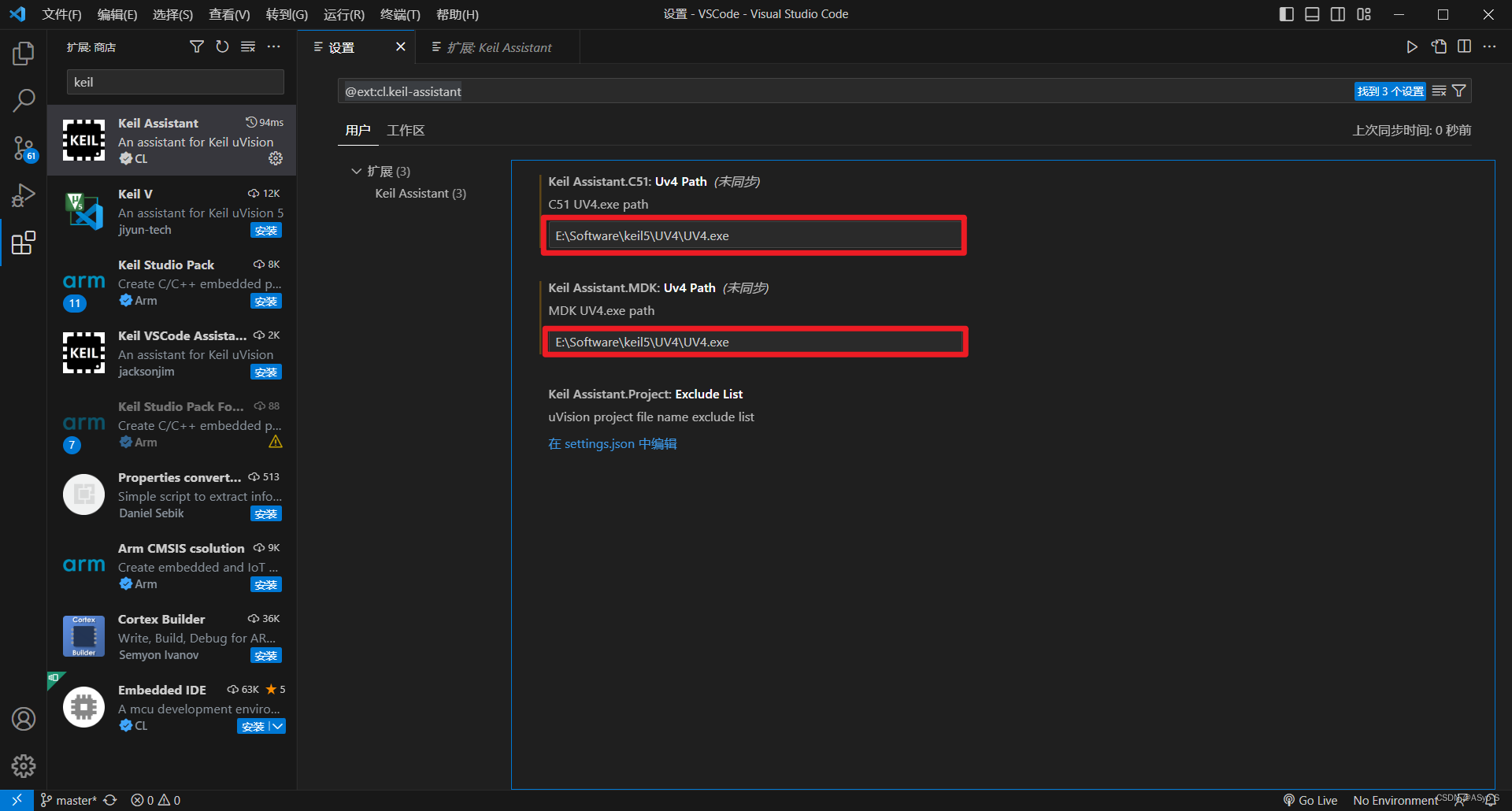Image resolution: width=1512 pixels, height=811 pixels.
Task: Open settings filter funnel
Action: (1459, 91)
